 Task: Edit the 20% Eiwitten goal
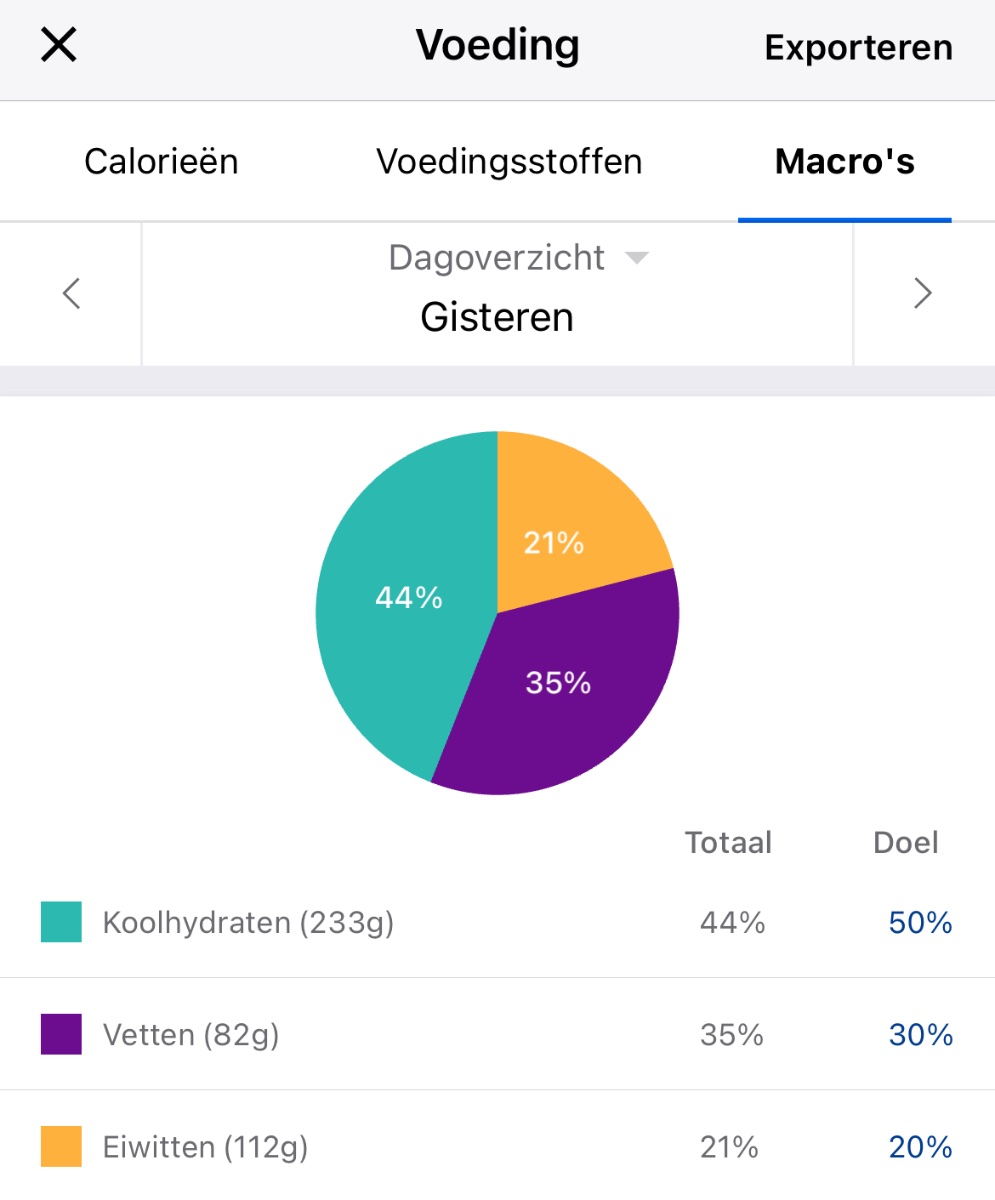[x=920, y=1147]
